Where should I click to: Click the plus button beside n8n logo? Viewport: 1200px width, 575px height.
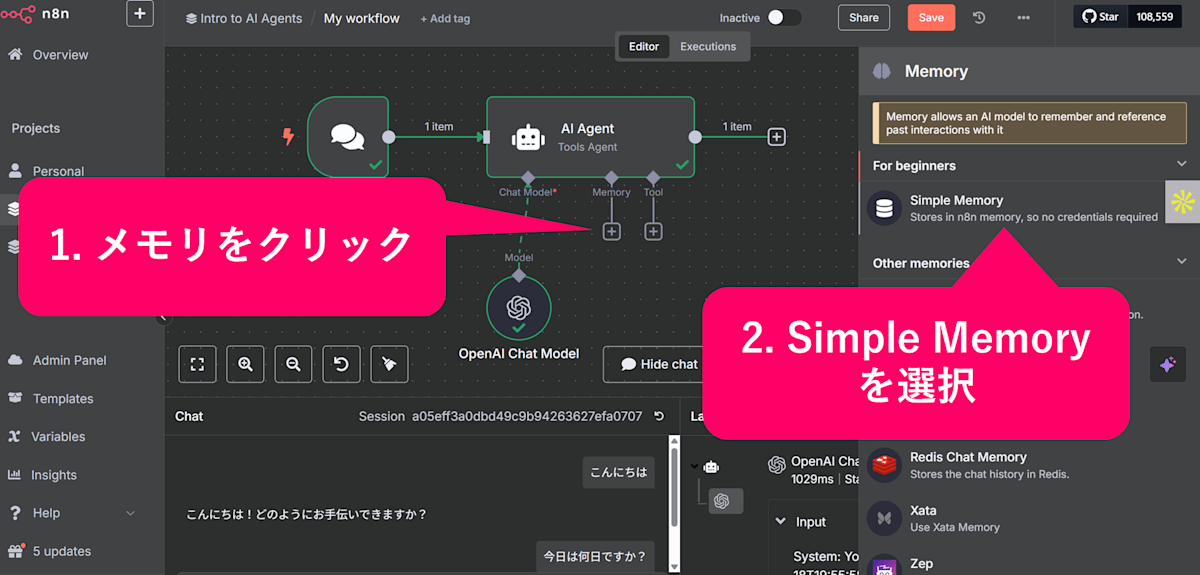coord(140,14)
